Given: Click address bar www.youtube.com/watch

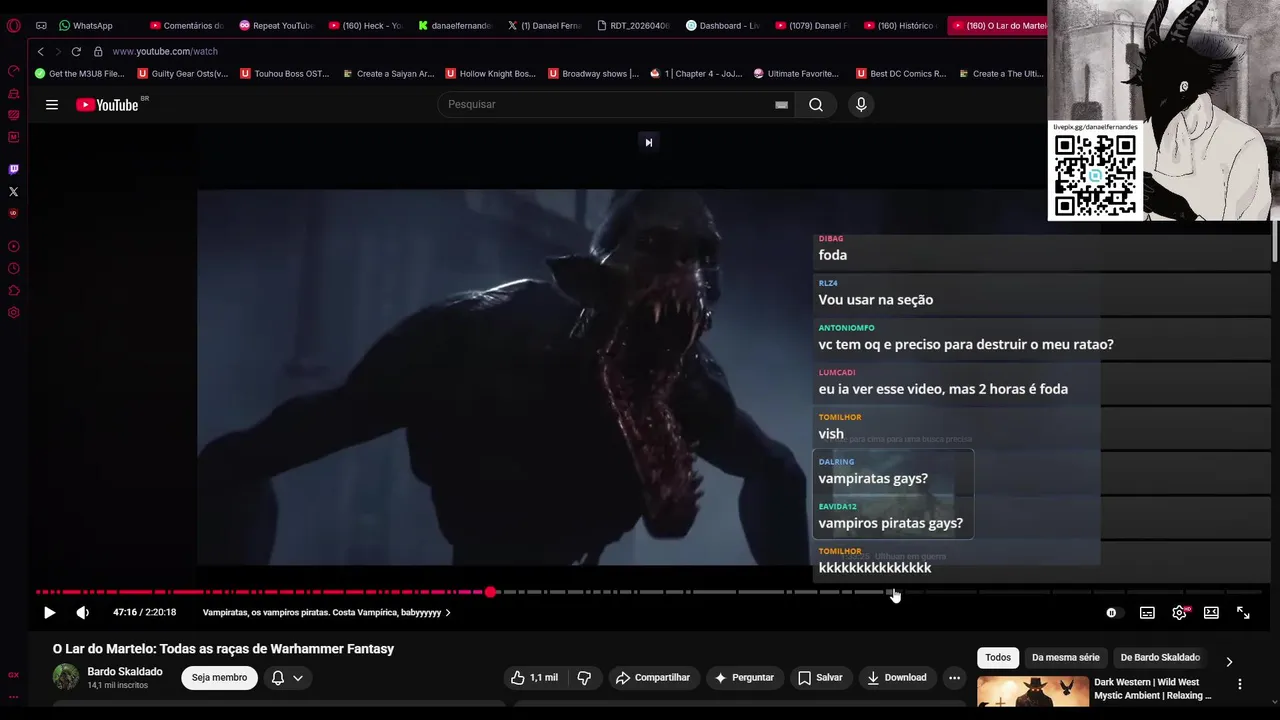Looking at the screenshot, I should tap(165, 51).
